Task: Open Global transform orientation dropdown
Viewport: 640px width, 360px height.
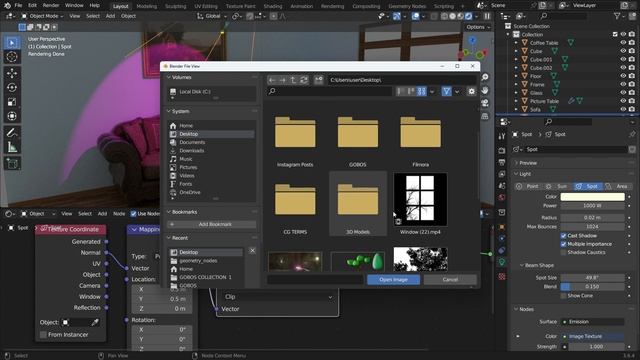Action: pyautogui.click(x=211, y=16)
